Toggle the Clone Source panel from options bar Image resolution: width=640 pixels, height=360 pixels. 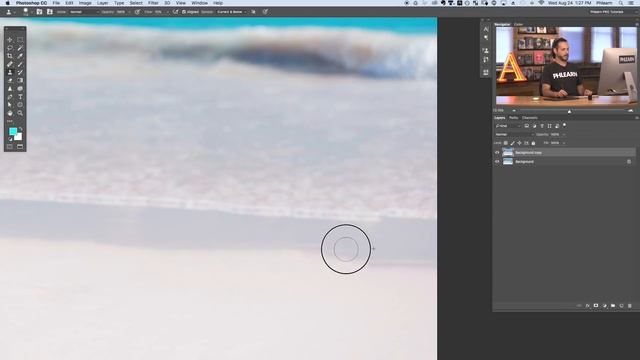pos(50,12)
